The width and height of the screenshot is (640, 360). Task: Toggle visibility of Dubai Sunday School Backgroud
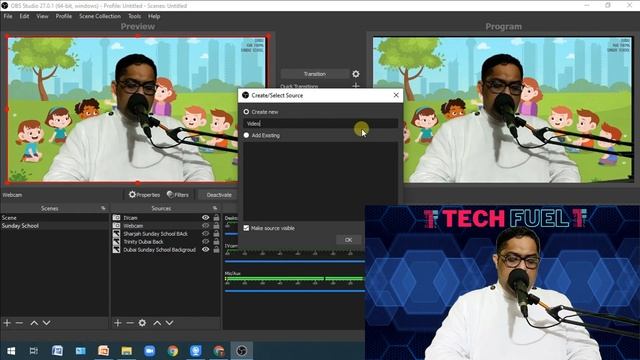(206, 249)
